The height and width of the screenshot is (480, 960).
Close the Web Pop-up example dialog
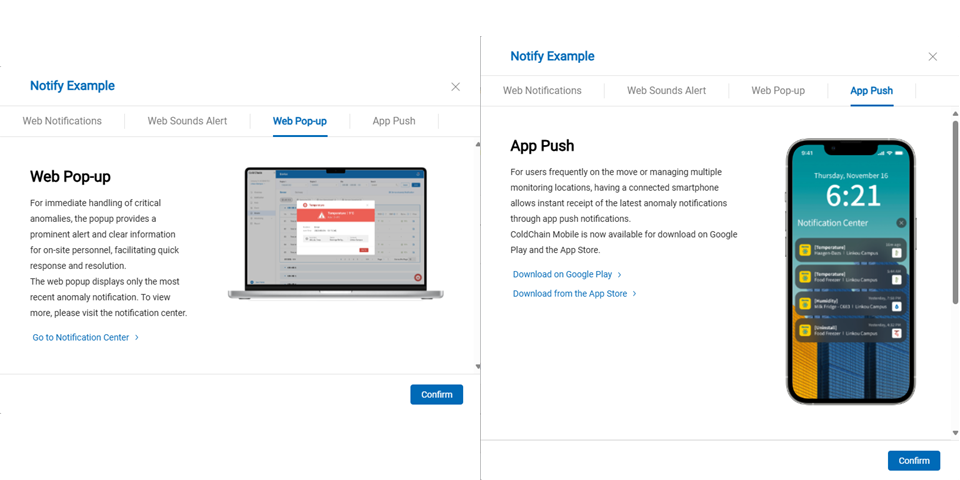click(x=456, y=87)
